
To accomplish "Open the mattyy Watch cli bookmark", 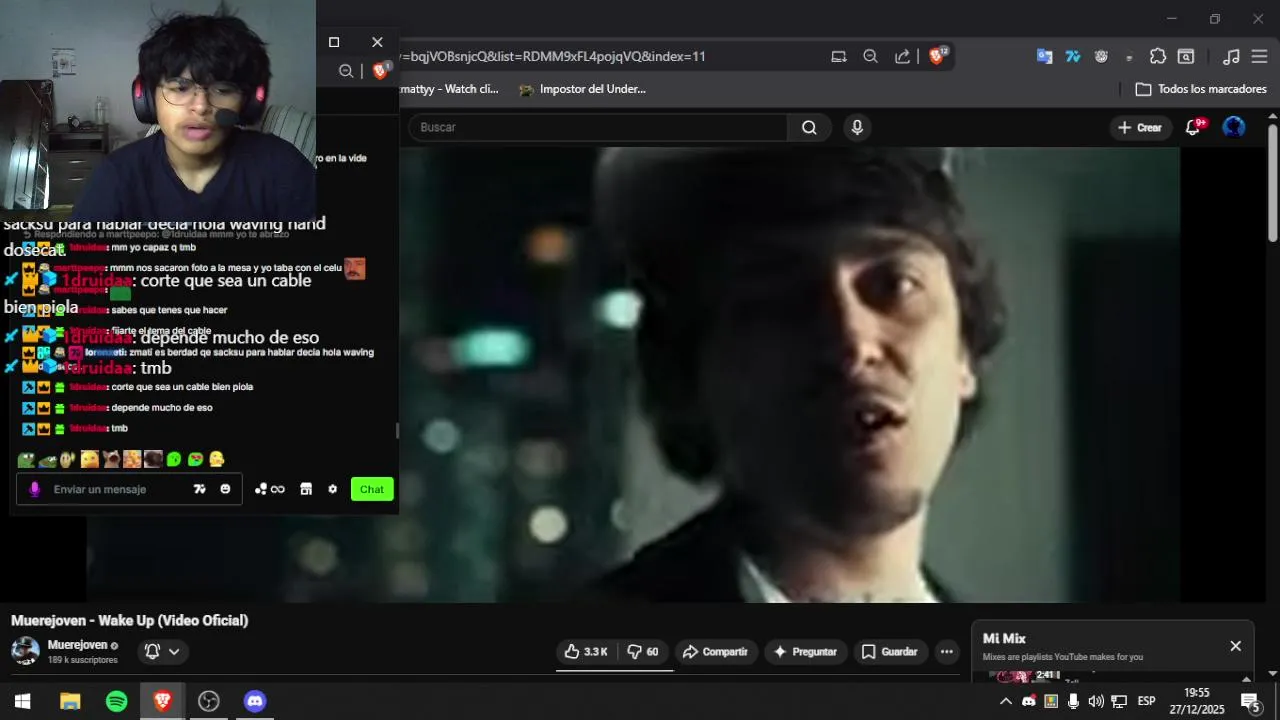I will tap(450, 89).
